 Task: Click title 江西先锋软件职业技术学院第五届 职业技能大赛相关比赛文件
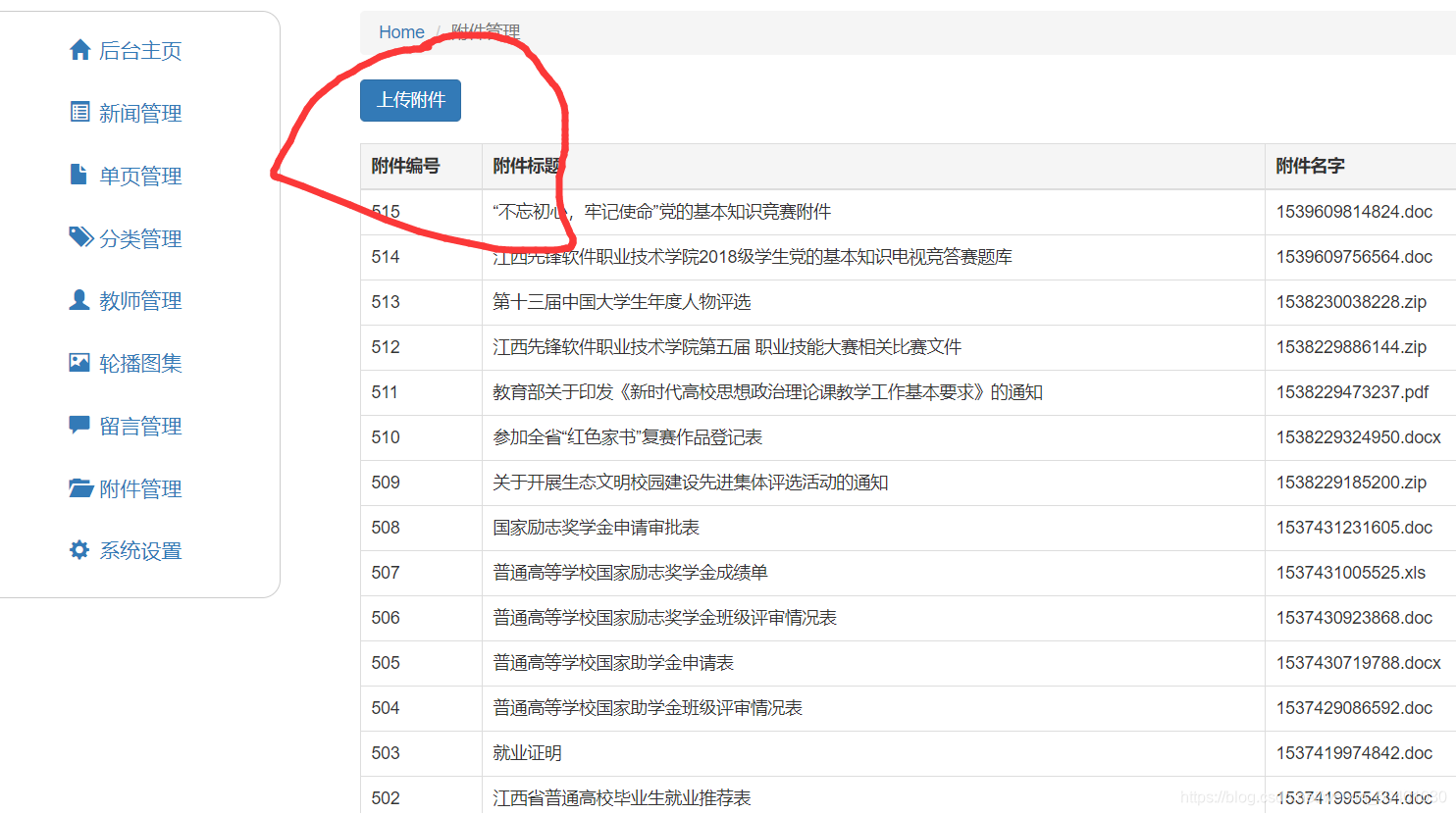coord(727,347)
